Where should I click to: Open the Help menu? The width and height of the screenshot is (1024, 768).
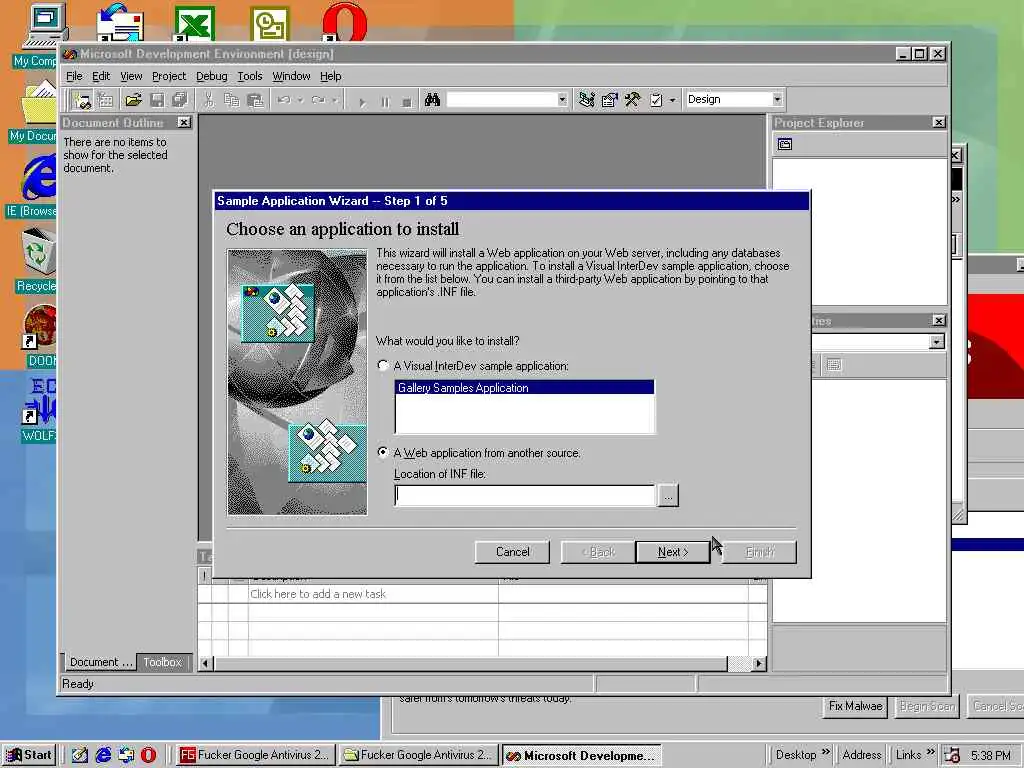[330, 76]
